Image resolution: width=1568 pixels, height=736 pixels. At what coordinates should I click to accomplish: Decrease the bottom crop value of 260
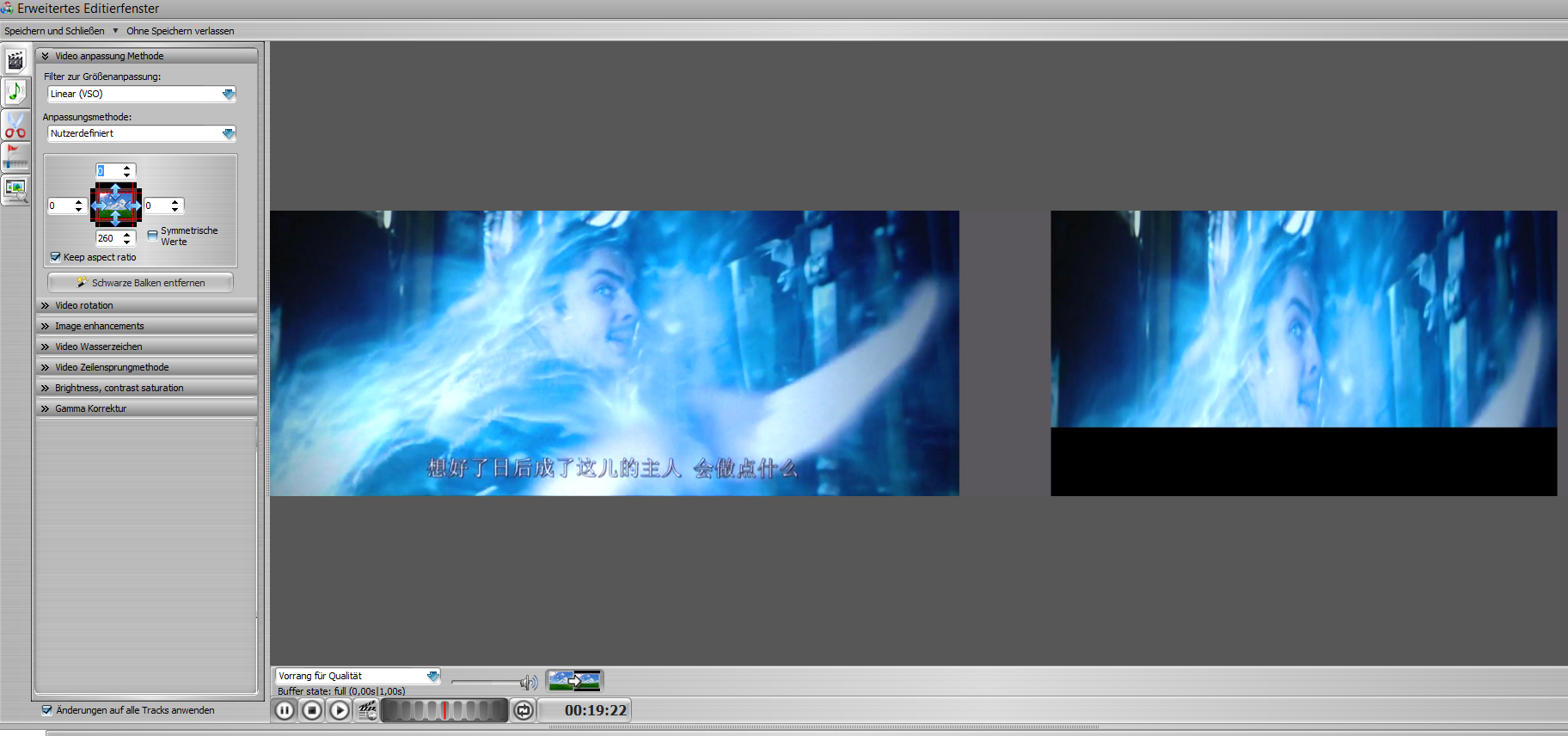point(127,242)
